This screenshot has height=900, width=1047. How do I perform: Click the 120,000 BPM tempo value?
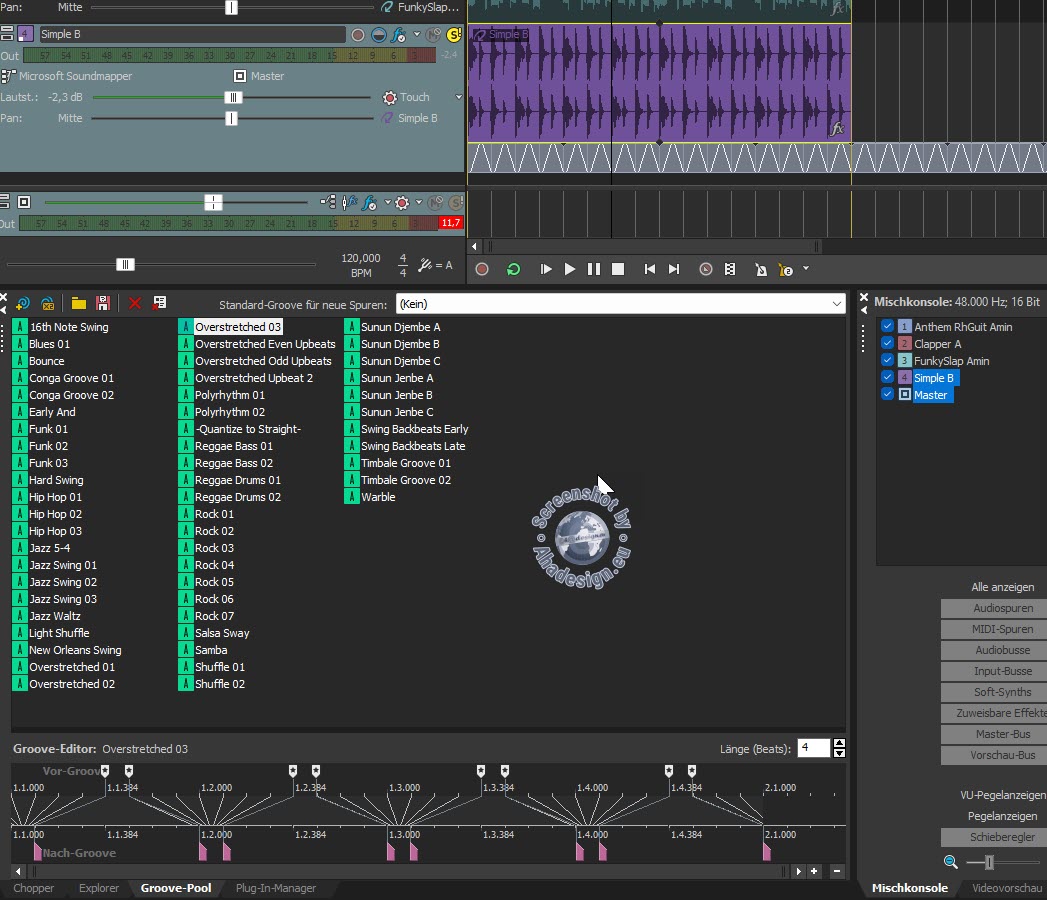[x=361, y=258]
